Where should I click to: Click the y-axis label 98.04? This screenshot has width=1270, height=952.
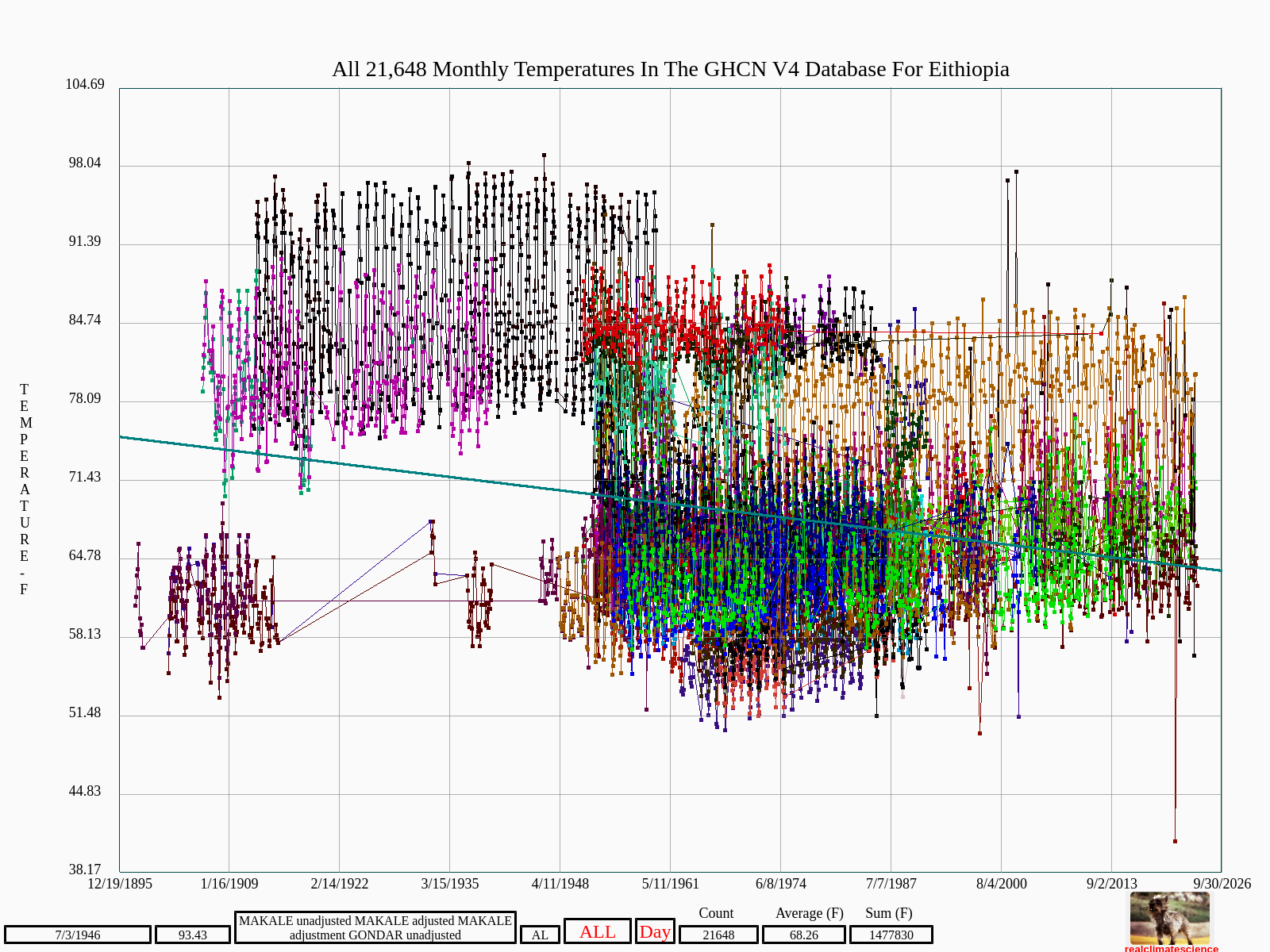(x=85, y=163)
